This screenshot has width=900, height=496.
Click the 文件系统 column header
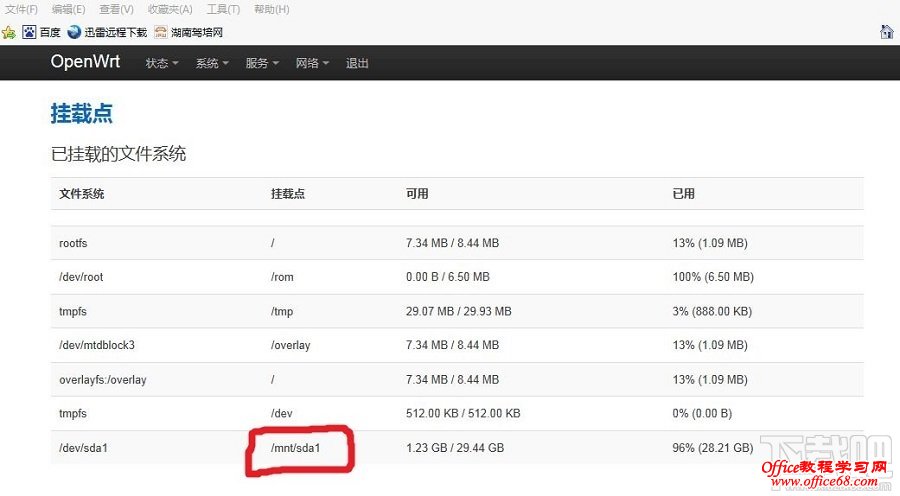click(82, 193)
